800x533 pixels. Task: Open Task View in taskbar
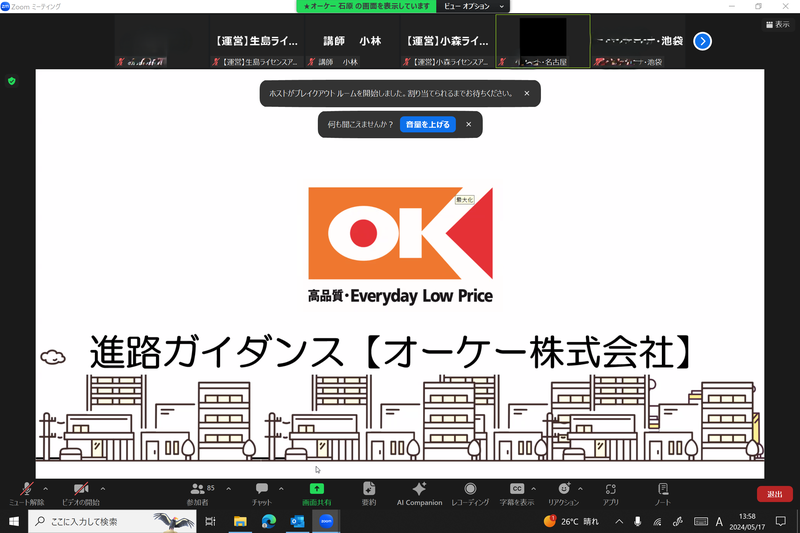pos(210,521)
